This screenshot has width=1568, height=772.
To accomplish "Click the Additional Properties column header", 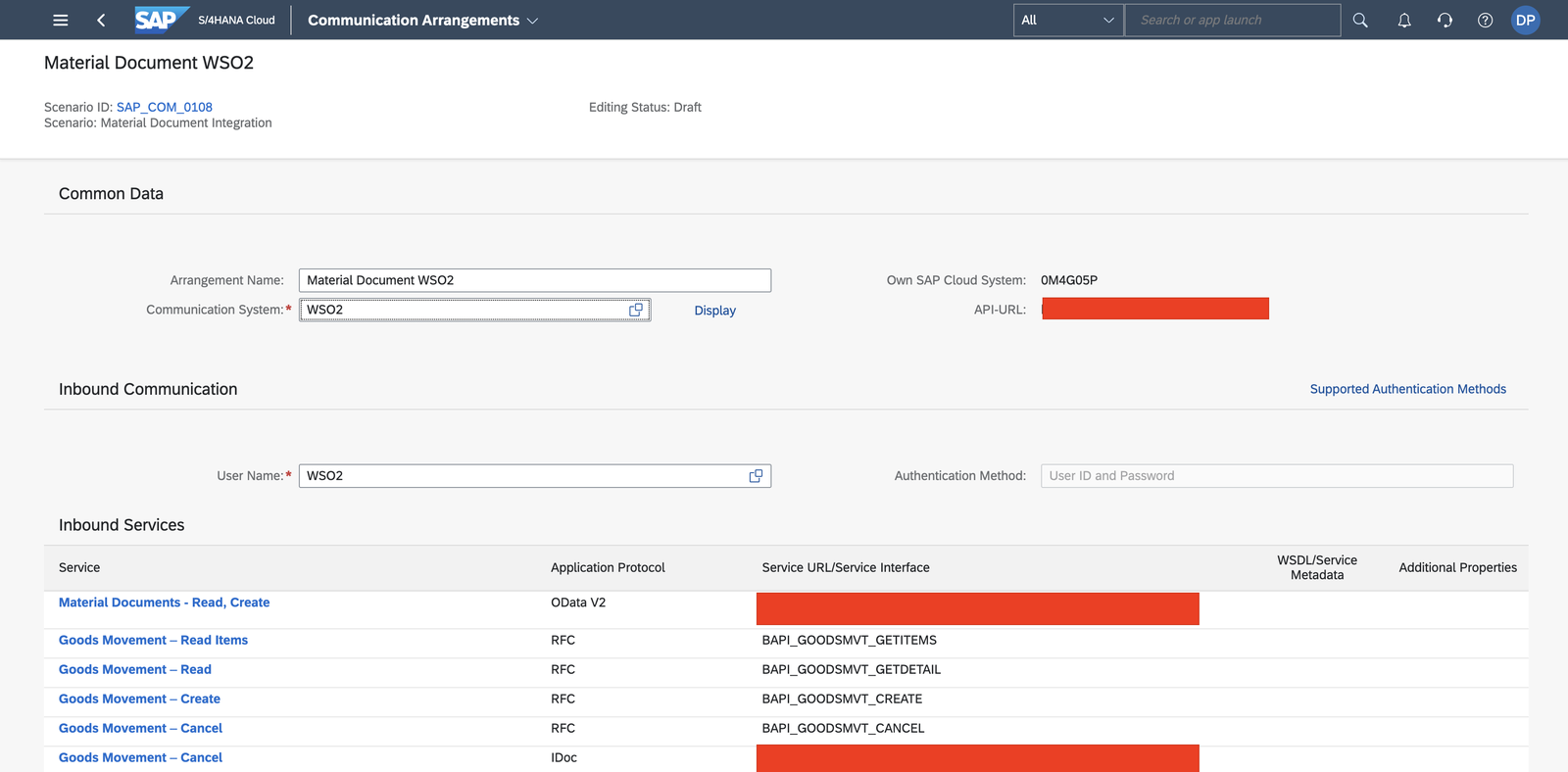I will point(1457,567).
